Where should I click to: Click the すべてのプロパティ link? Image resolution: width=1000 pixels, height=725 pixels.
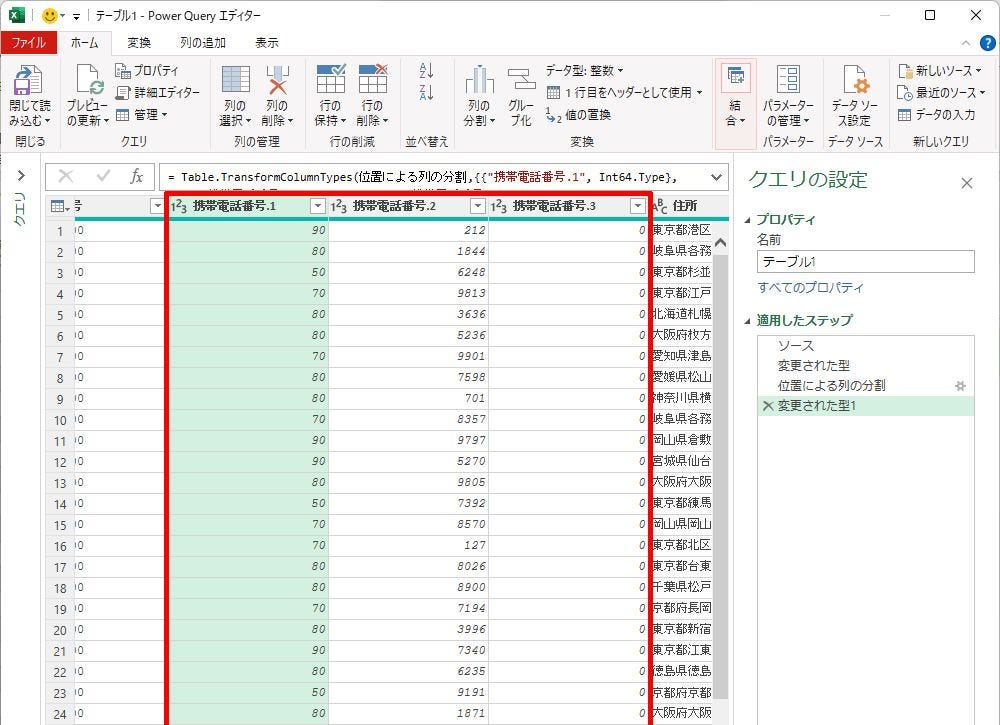[810, 288]
